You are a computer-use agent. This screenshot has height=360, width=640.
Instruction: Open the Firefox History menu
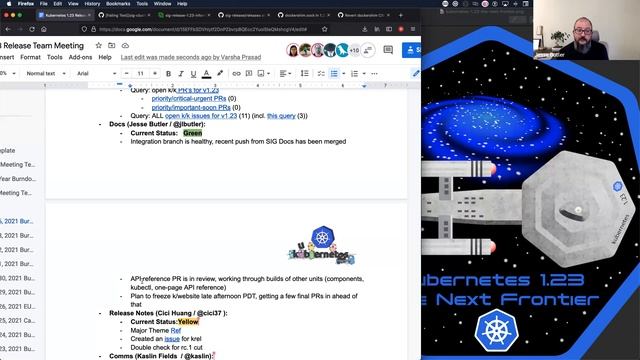coord(92,4)
